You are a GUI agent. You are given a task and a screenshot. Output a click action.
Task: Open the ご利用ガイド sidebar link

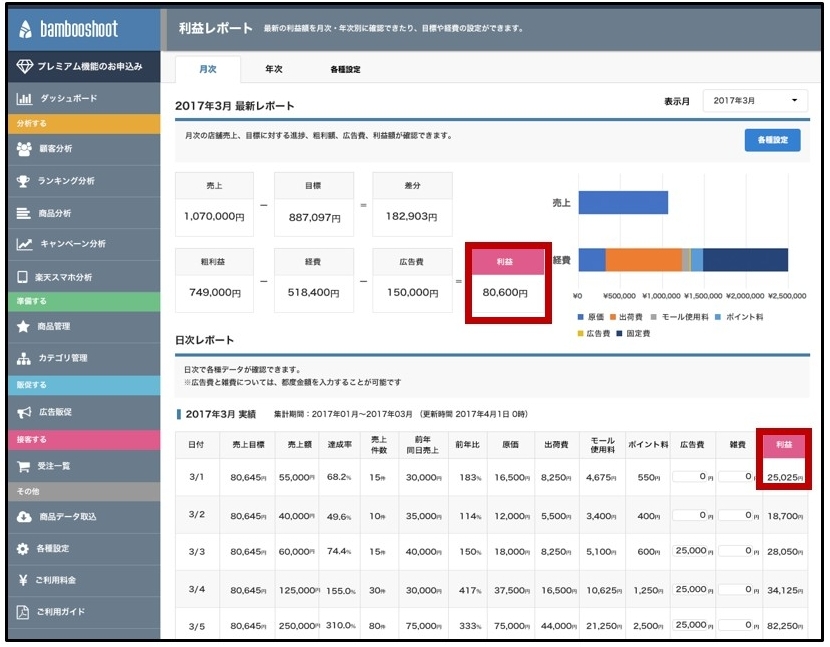60,611
